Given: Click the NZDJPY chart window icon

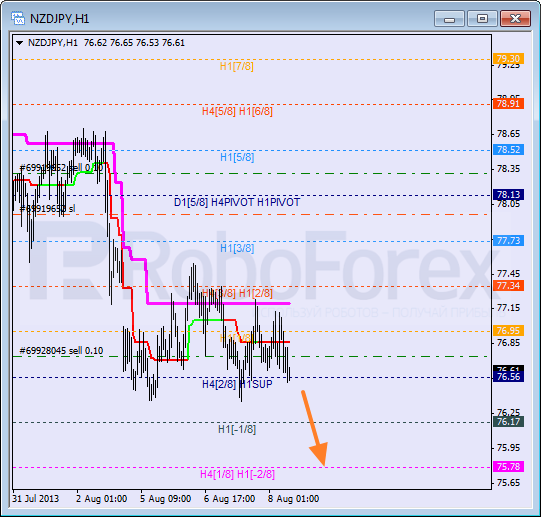Looking at the screenshot, I should pos(17,18).
